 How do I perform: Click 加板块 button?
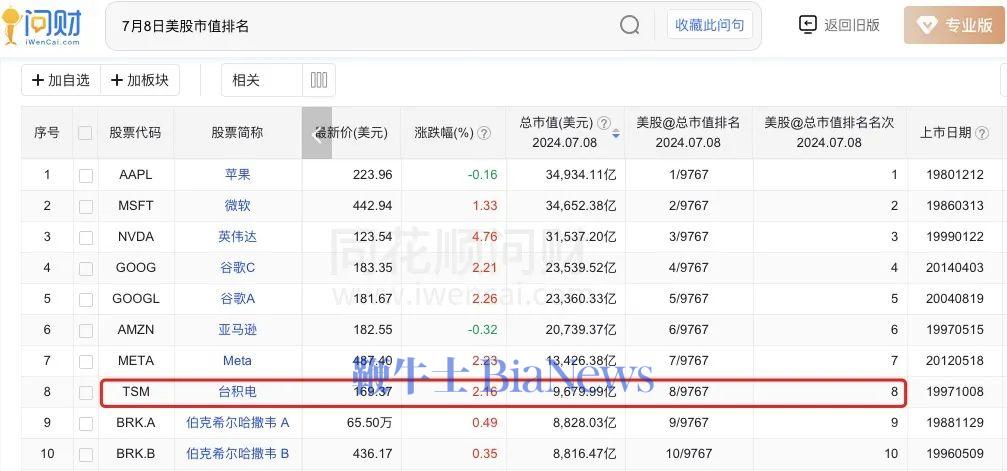140,80
